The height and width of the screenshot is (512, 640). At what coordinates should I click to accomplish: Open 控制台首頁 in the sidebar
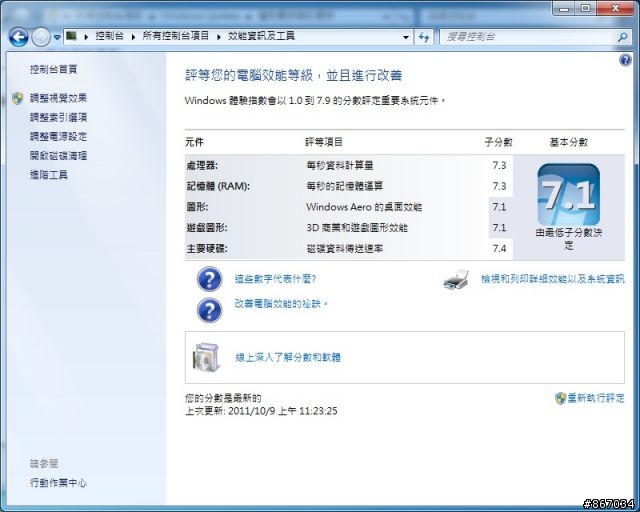(53, 69)
